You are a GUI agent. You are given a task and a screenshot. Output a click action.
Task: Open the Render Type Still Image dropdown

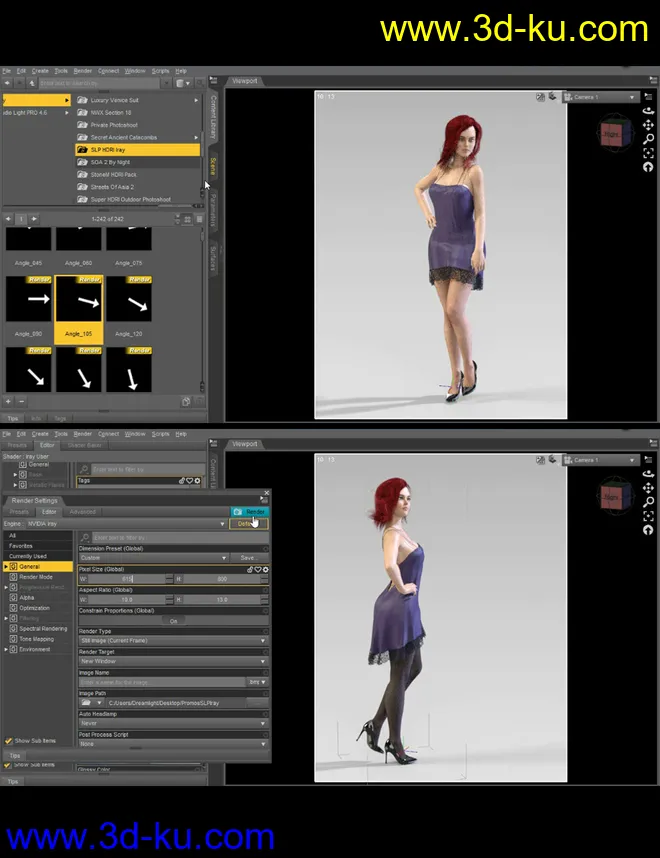click(x=172, y=641)
